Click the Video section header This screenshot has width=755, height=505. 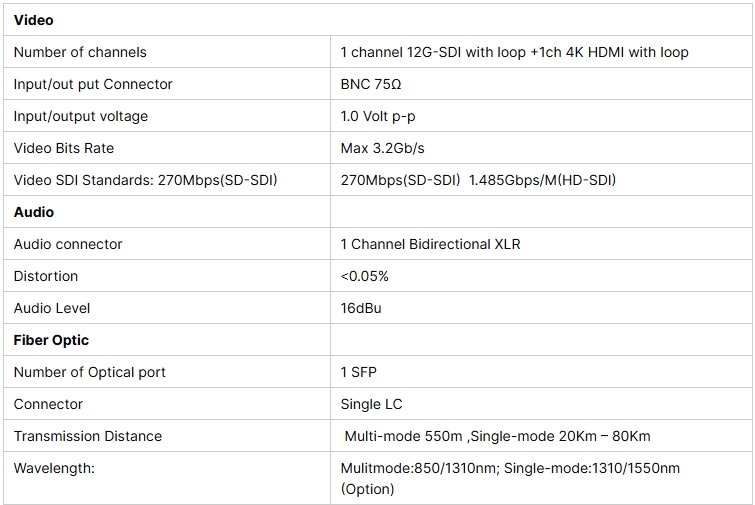coord(33,20)
